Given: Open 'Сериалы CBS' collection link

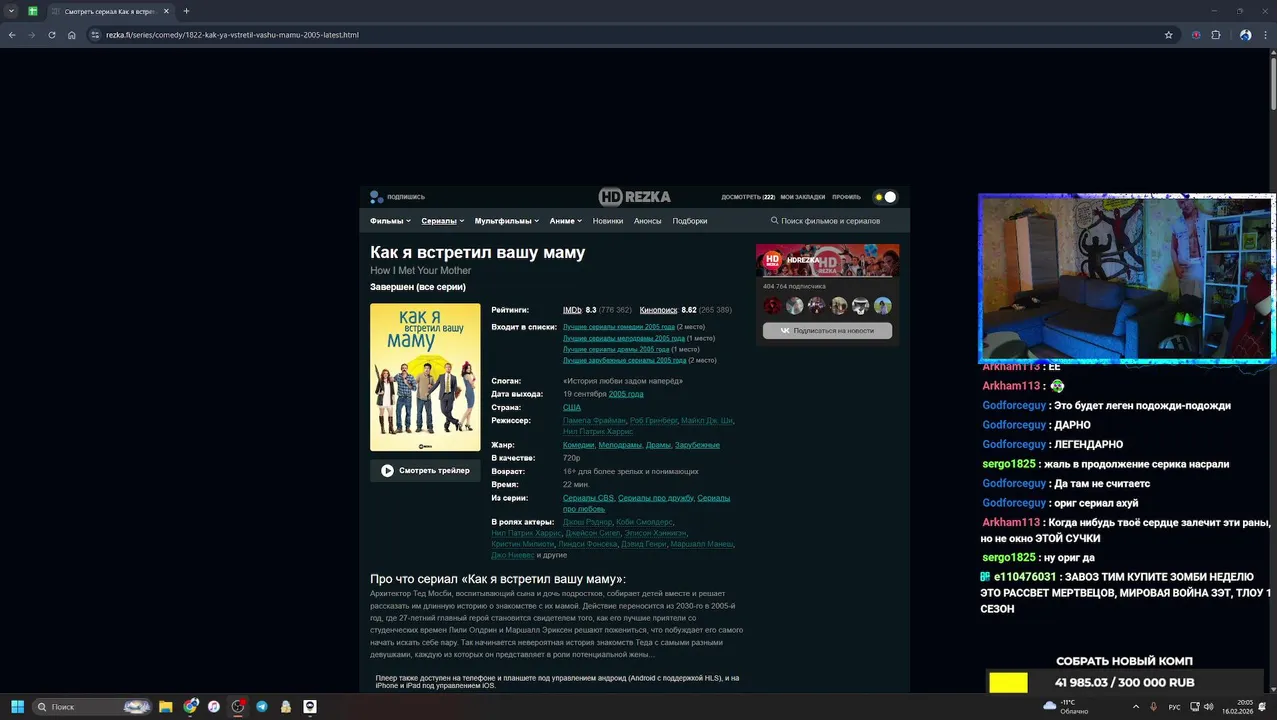Looking at the screenshot, I should 588,498.
